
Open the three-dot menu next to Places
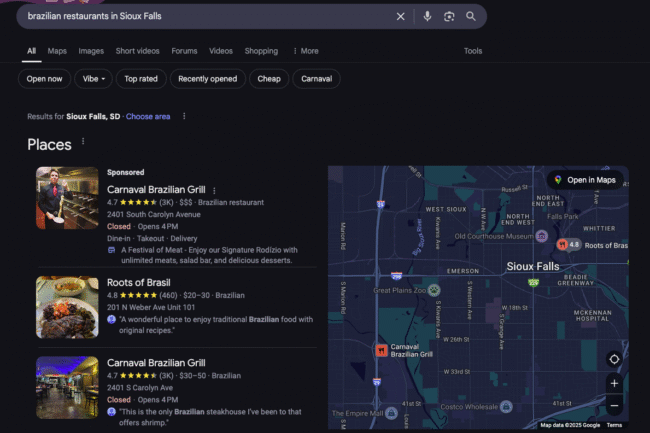[x=83, y=141]
